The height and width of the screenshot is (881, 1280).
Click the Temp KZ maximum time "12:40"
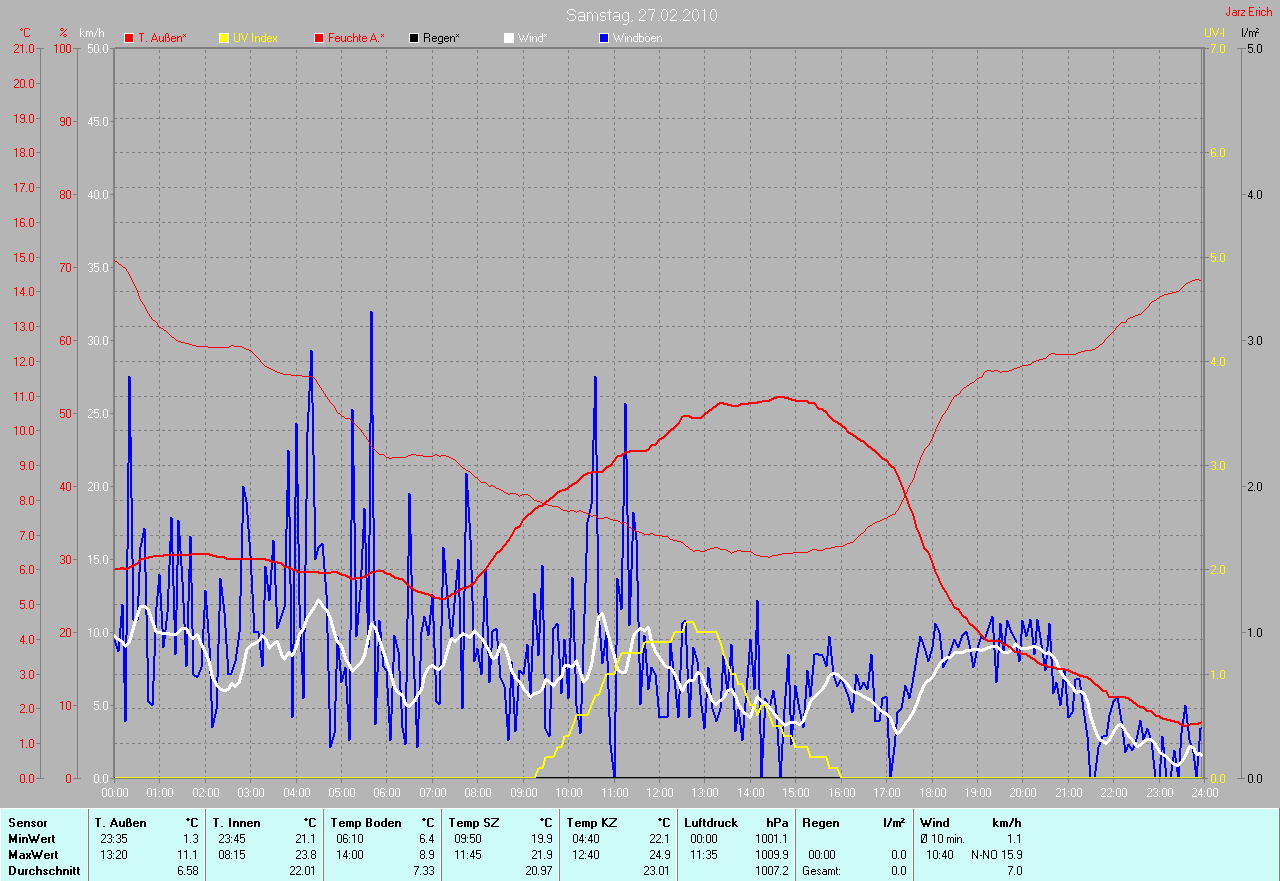coord(586,855)
